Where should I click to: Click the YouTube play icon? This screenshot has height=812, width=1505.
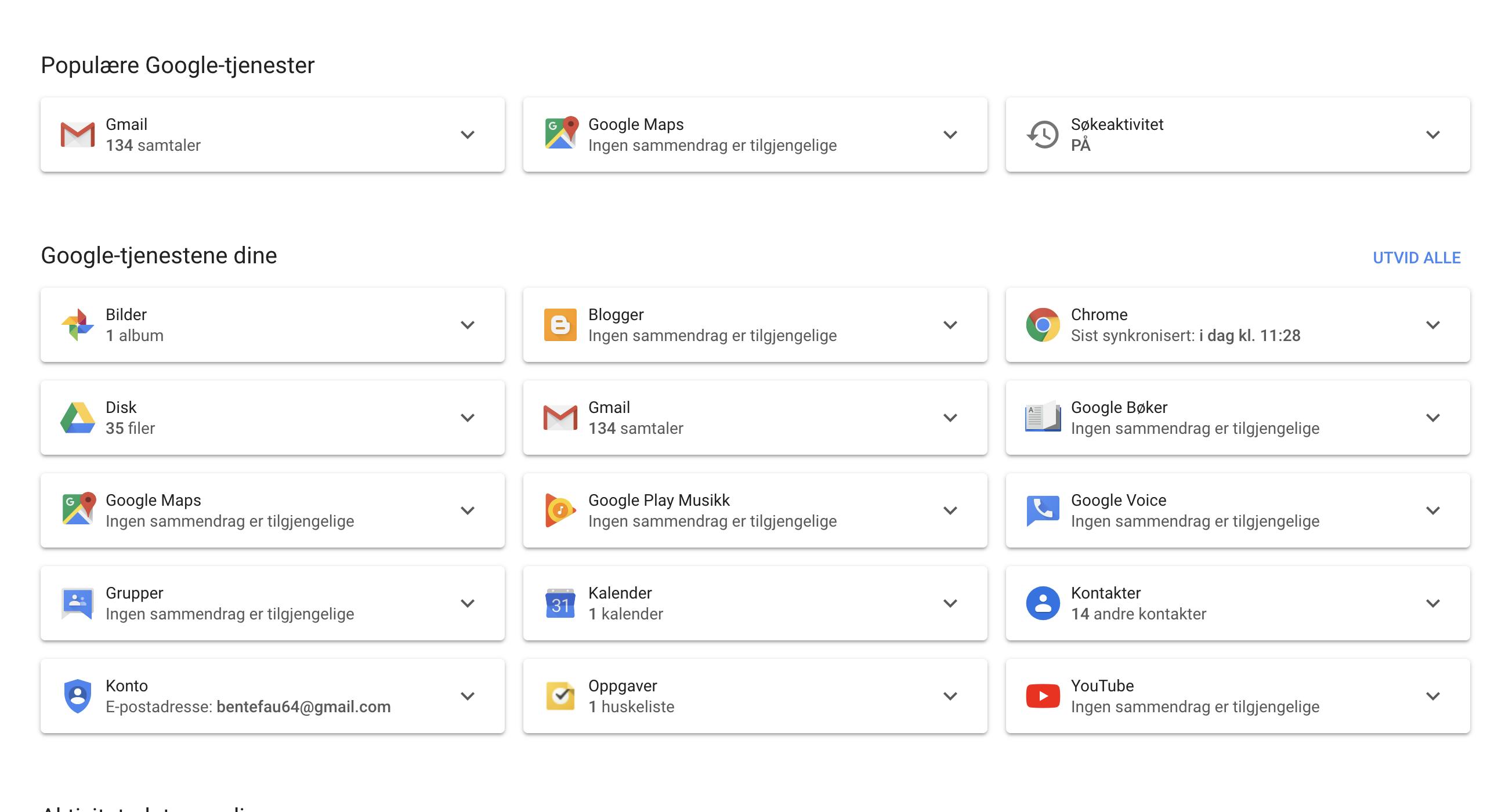(1043, 696)
